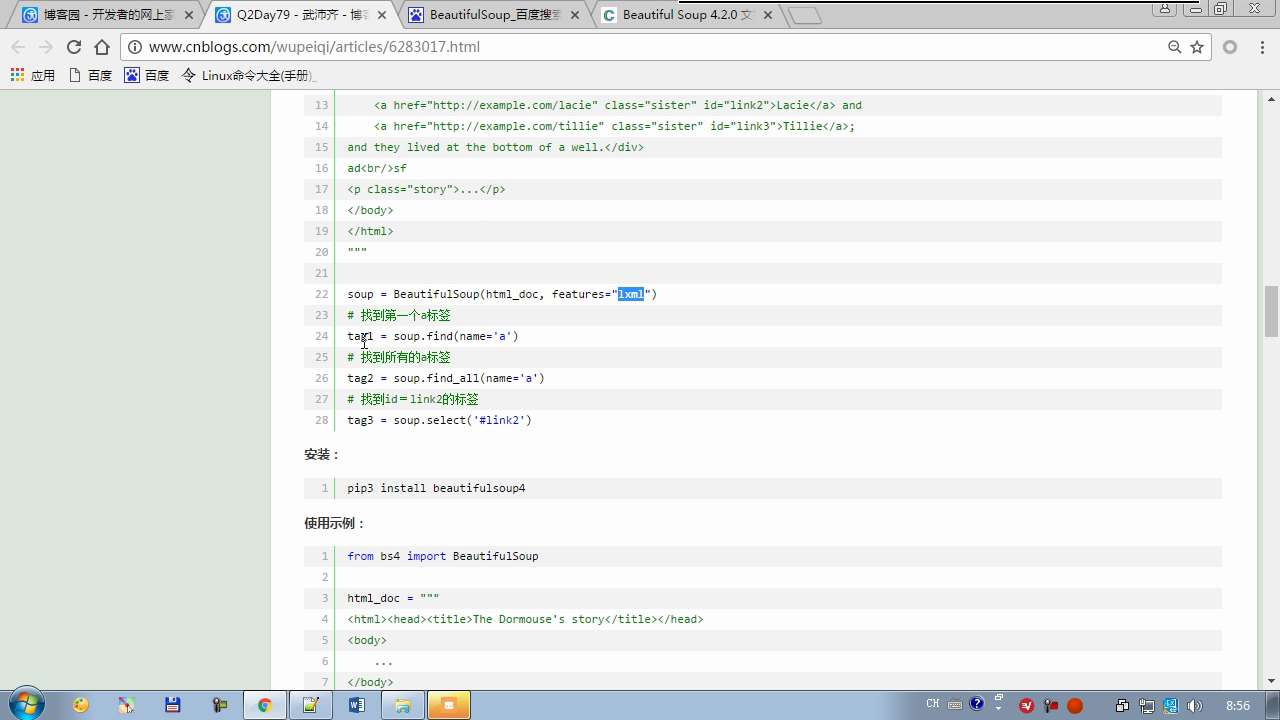Viewport: 1280px width, 720px height.
Task: Open the Apps shortcut in bookmarks bar
Action: (x=32, y=75)
